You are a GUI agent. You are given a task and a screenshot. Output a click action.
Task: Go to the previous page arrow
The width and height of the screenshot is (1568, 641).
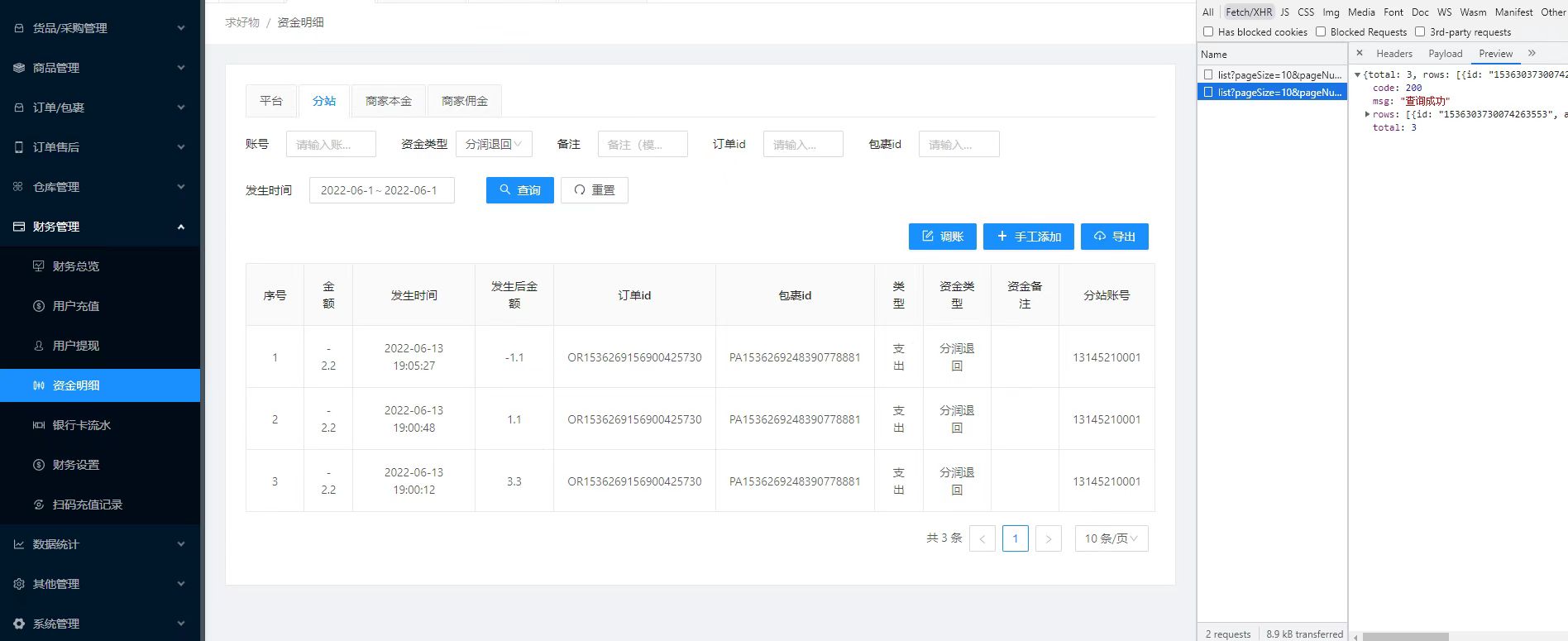pos(982,538)
